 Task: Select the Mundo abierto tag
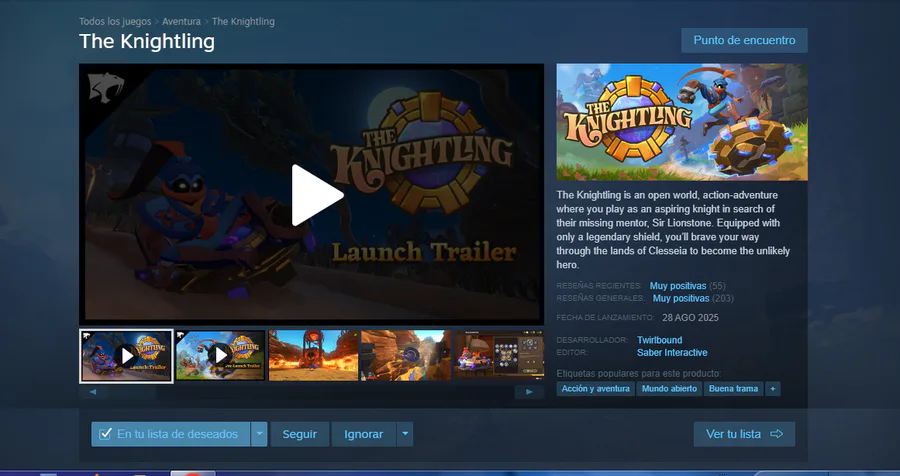pos(669,389)
